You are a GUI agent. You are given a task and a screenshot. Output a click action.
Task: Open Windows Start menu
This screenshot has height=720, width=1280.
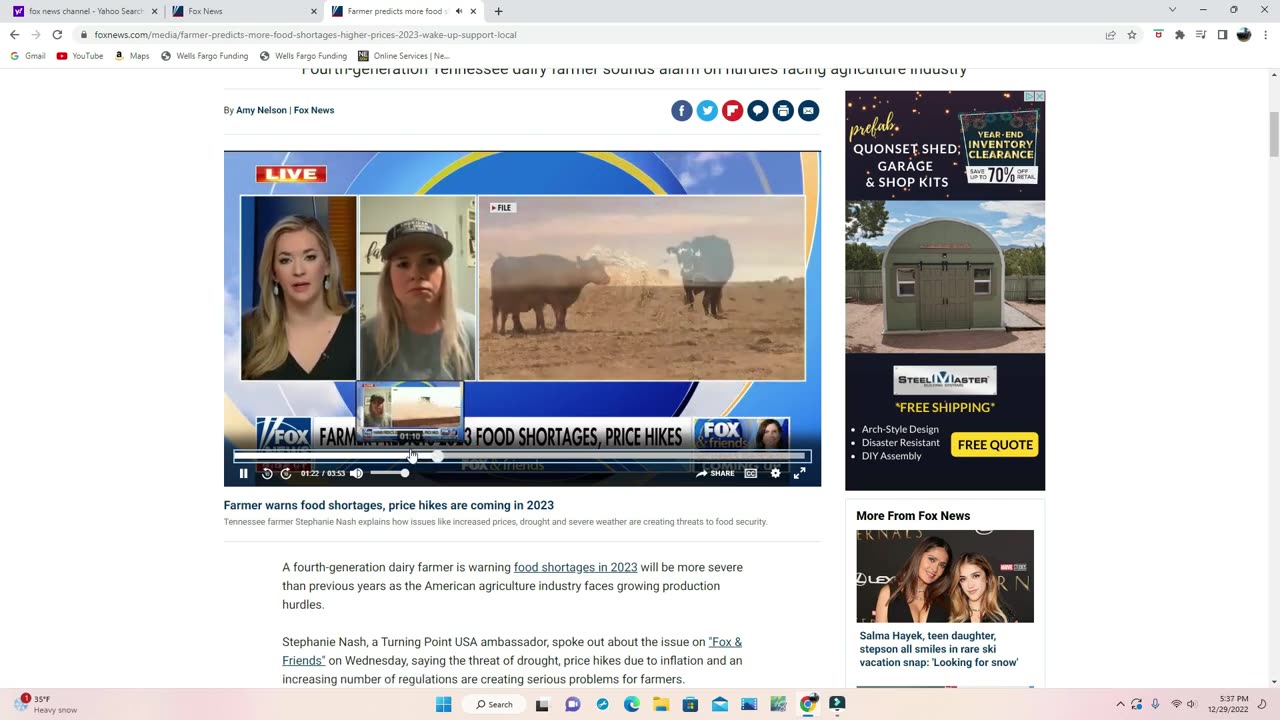click(x=444, y=704)
